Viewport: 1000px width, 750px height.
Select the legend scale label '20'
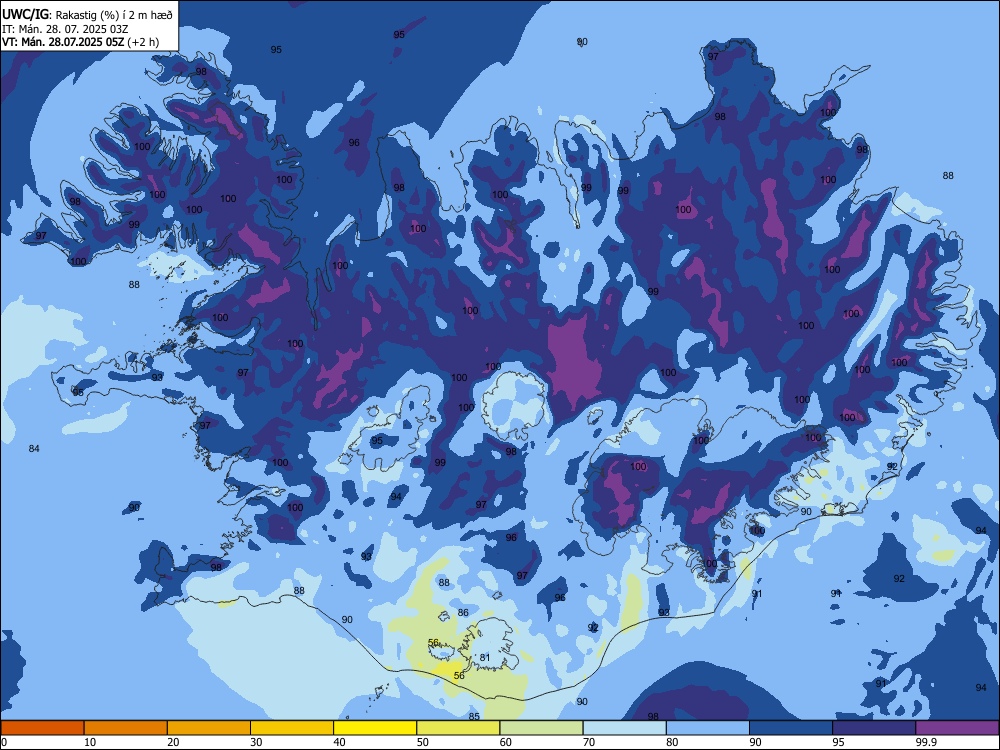click(173, 742)
